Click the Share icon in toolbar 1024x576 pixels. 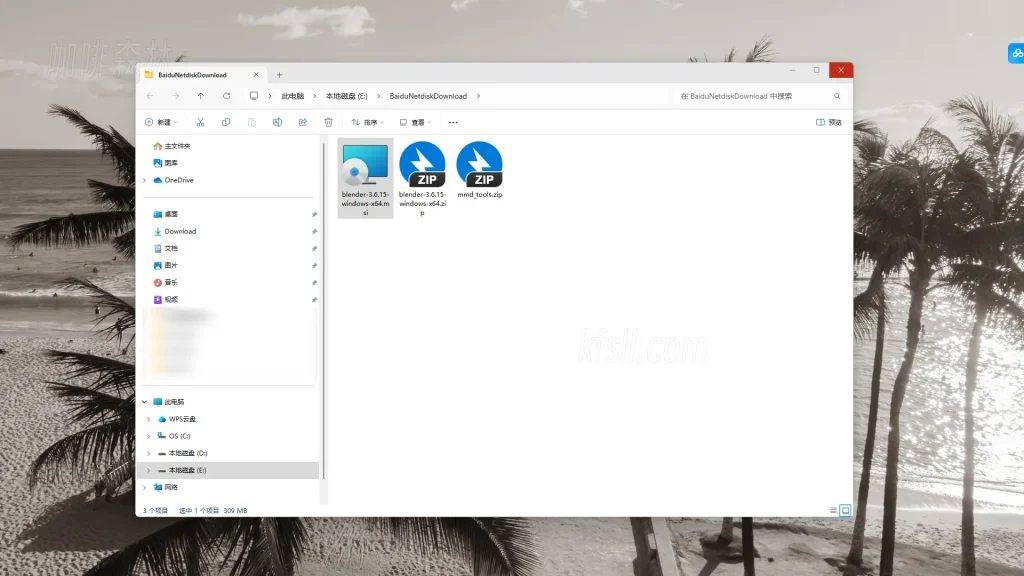click(303, 122)
